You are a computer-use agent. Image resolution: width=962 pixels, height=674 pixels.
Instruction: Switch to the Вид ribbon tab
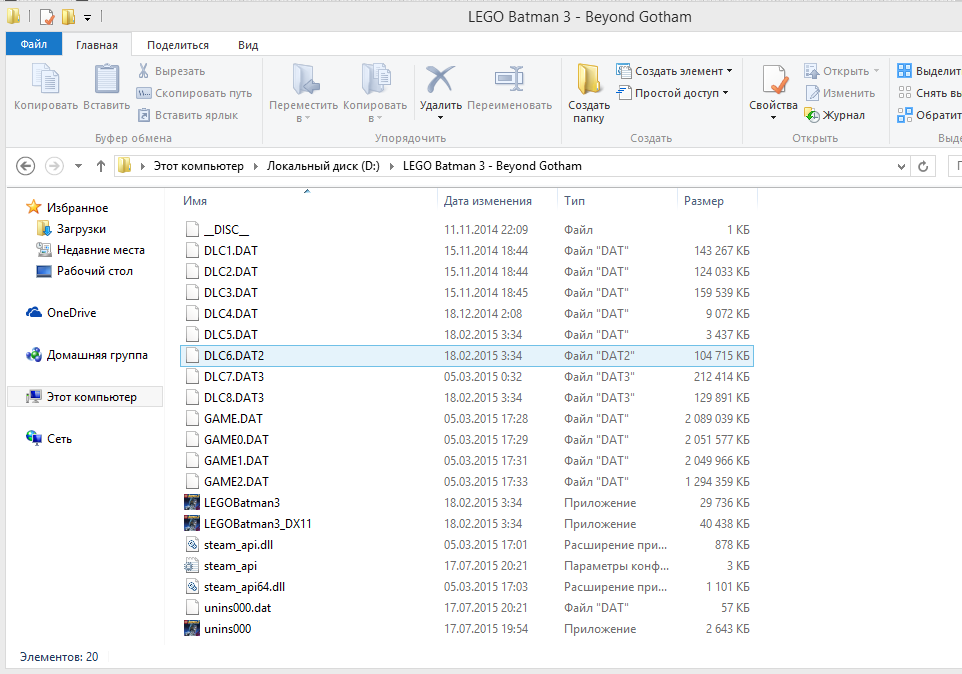(248, 45)
